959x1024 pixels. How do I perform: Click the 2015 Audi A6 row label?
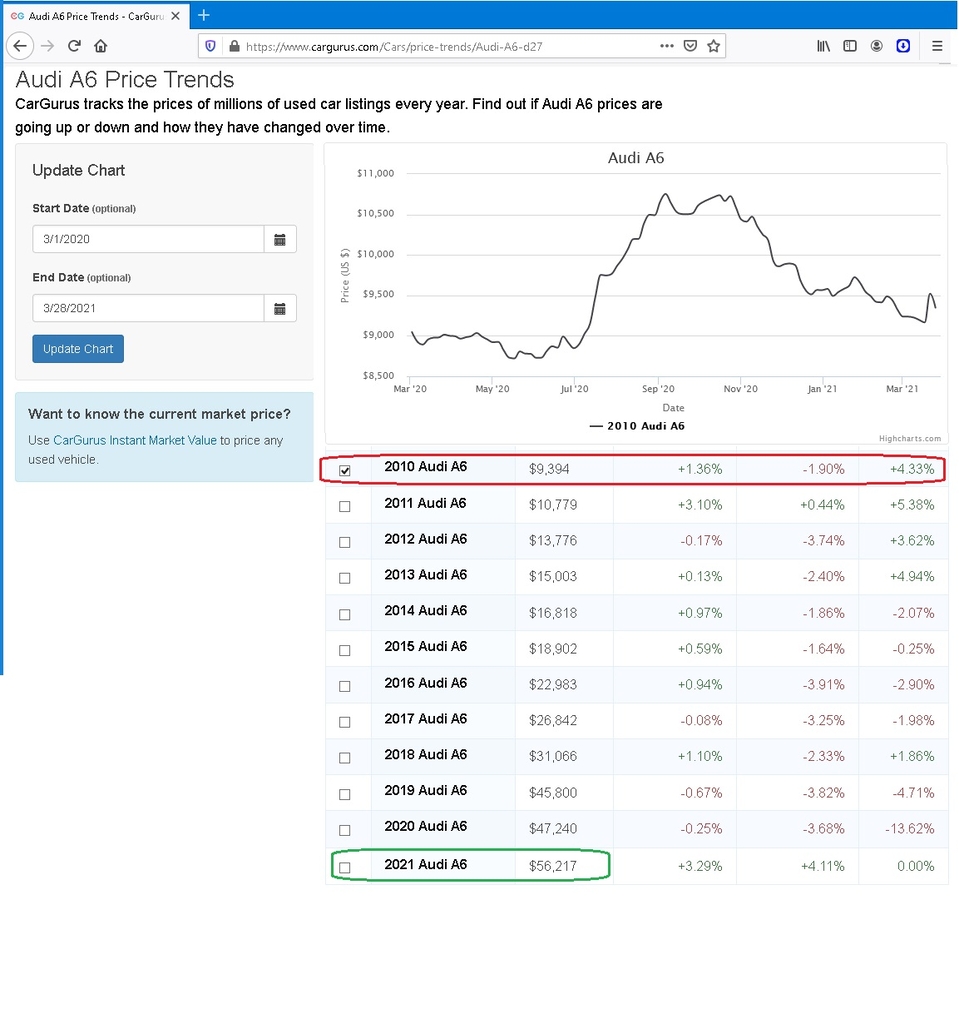[x=426, y=647]
